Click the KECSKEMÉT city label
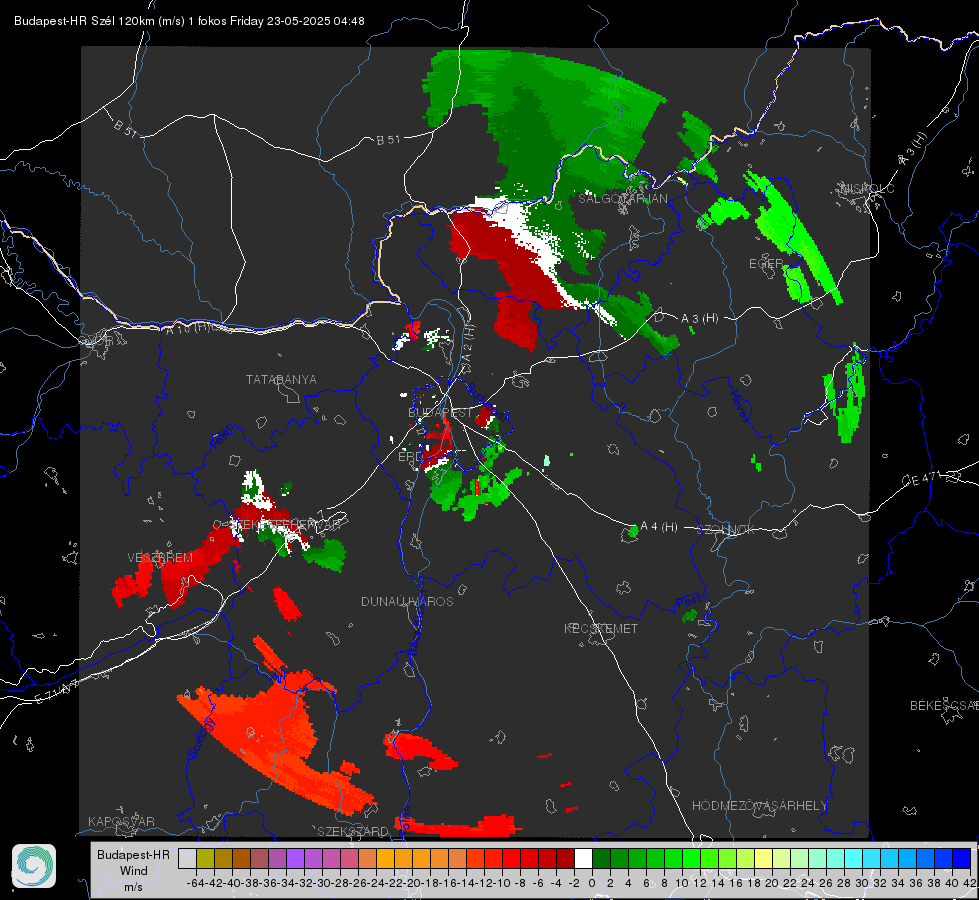Image resolution: width=979 pixels, height=900 pixels. [x=601, y=628]
